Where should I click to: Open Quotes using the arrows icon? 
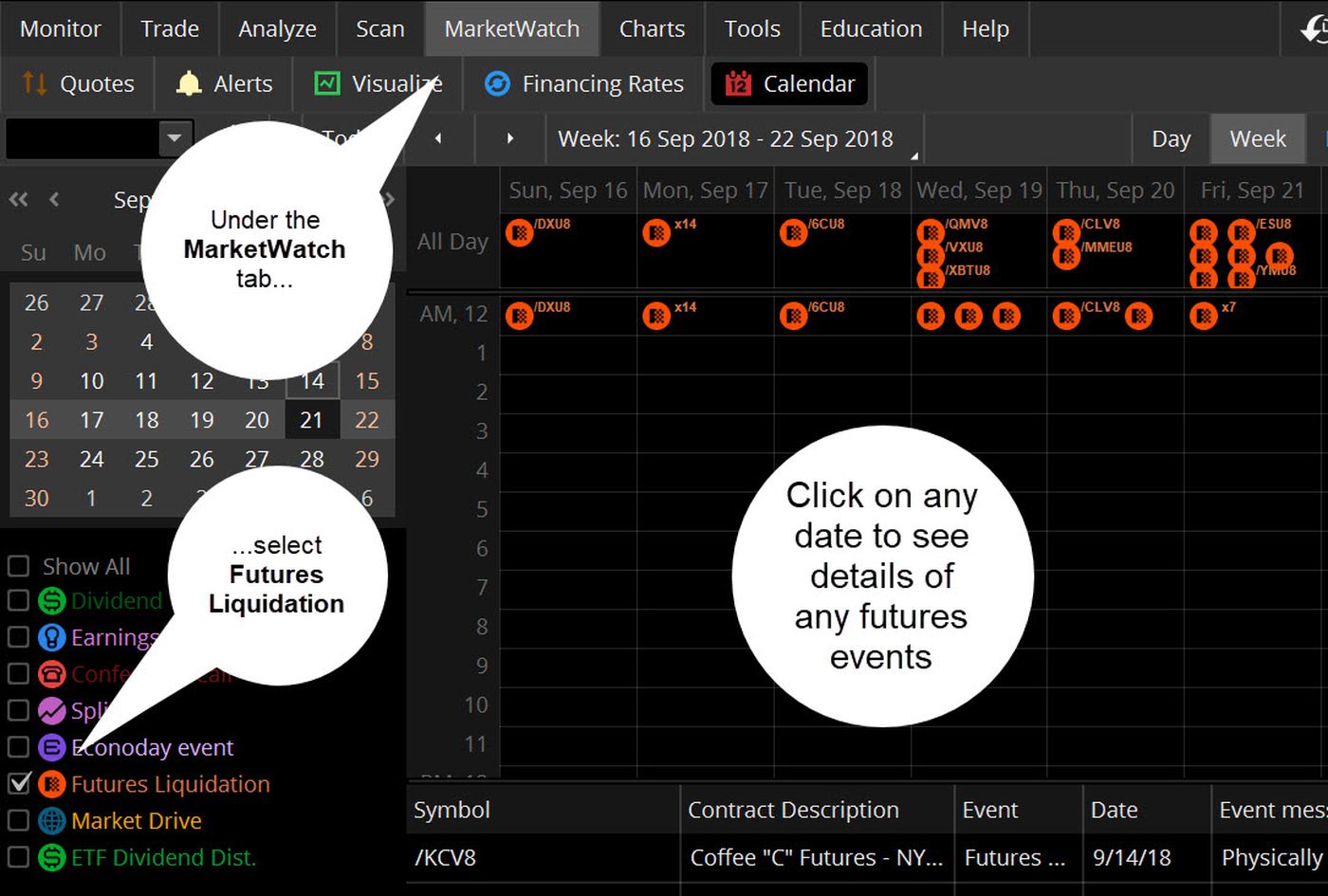(x=32, y=83)
